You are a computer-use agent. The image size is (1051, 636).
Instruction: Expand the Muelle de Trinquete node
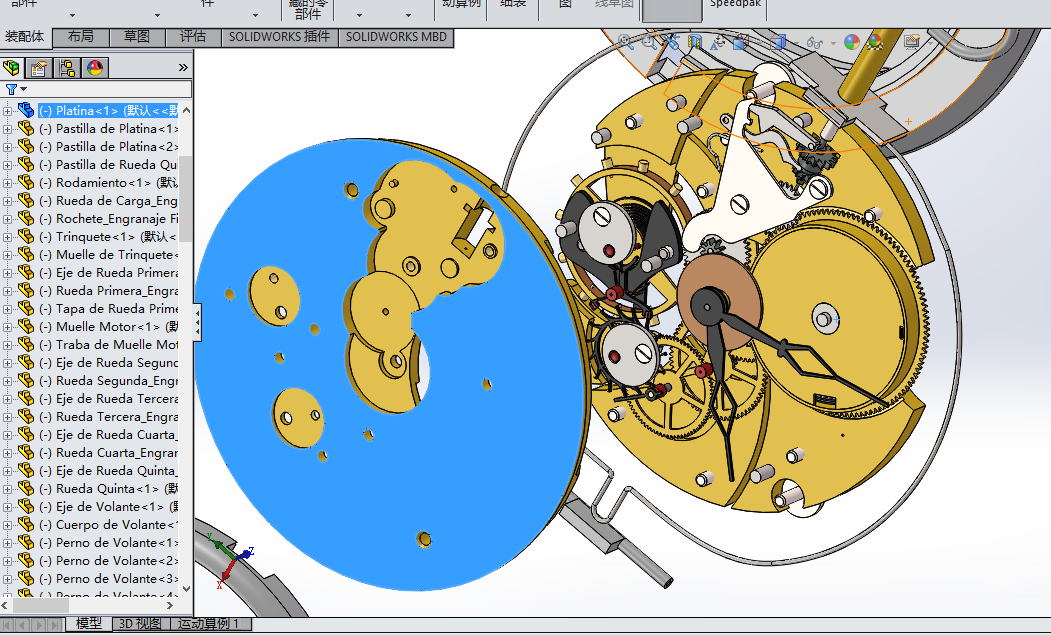[x=7, y=255]
